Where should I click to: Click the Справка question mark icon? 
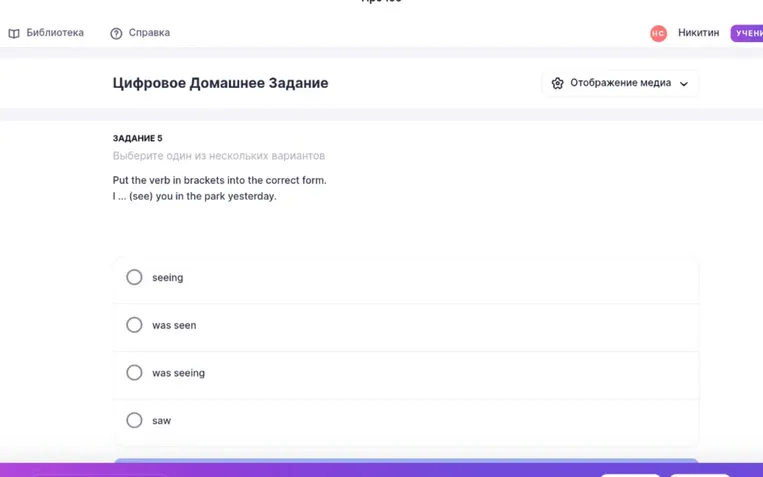point(116,33)
